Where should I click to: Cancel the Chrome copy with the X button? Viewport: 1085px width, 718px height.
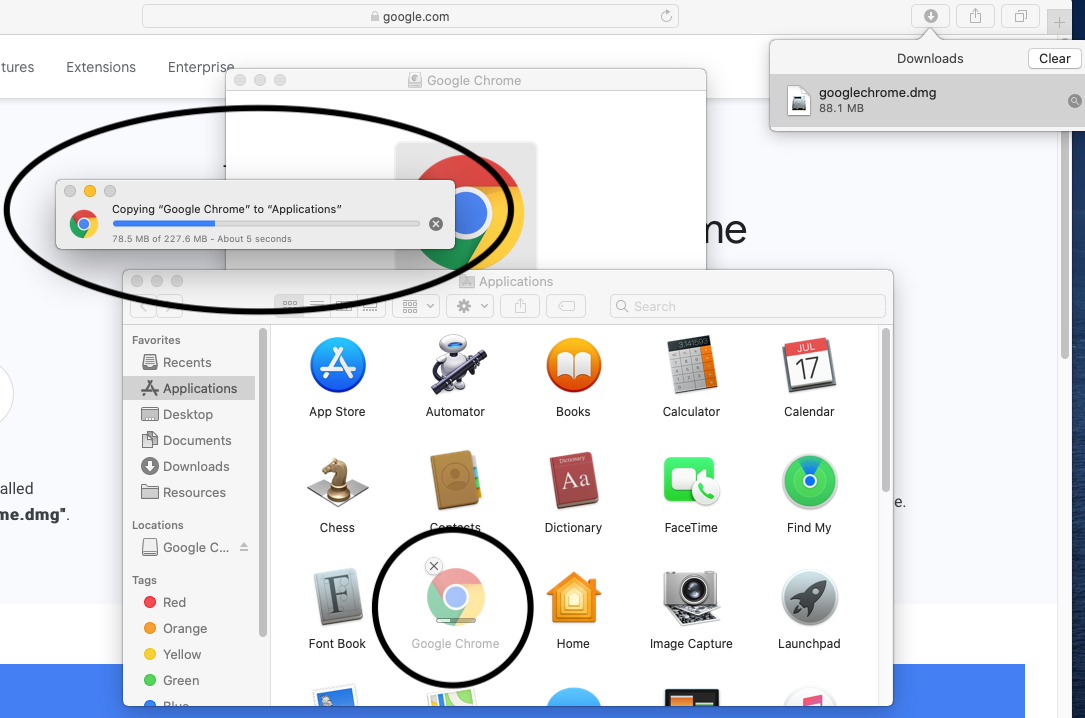[x=436, y=223]
